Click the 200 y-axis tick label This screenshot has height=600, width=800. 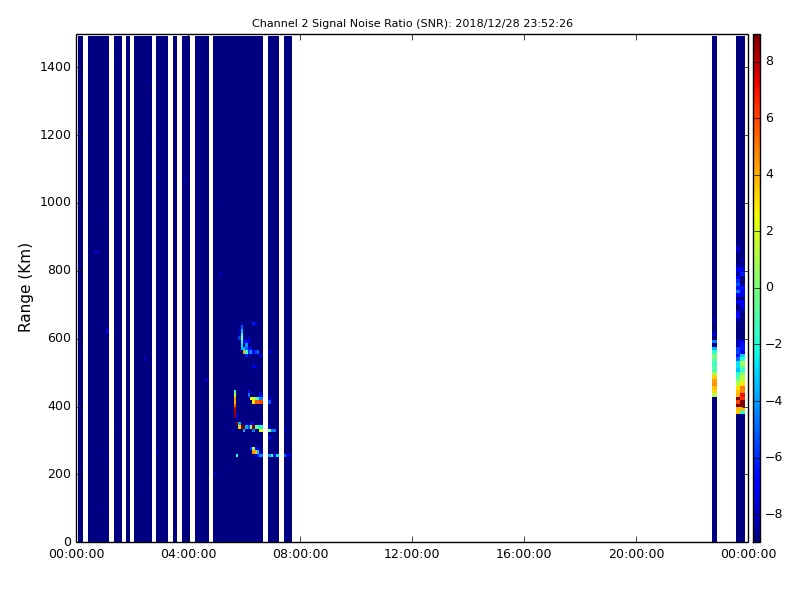59,474
